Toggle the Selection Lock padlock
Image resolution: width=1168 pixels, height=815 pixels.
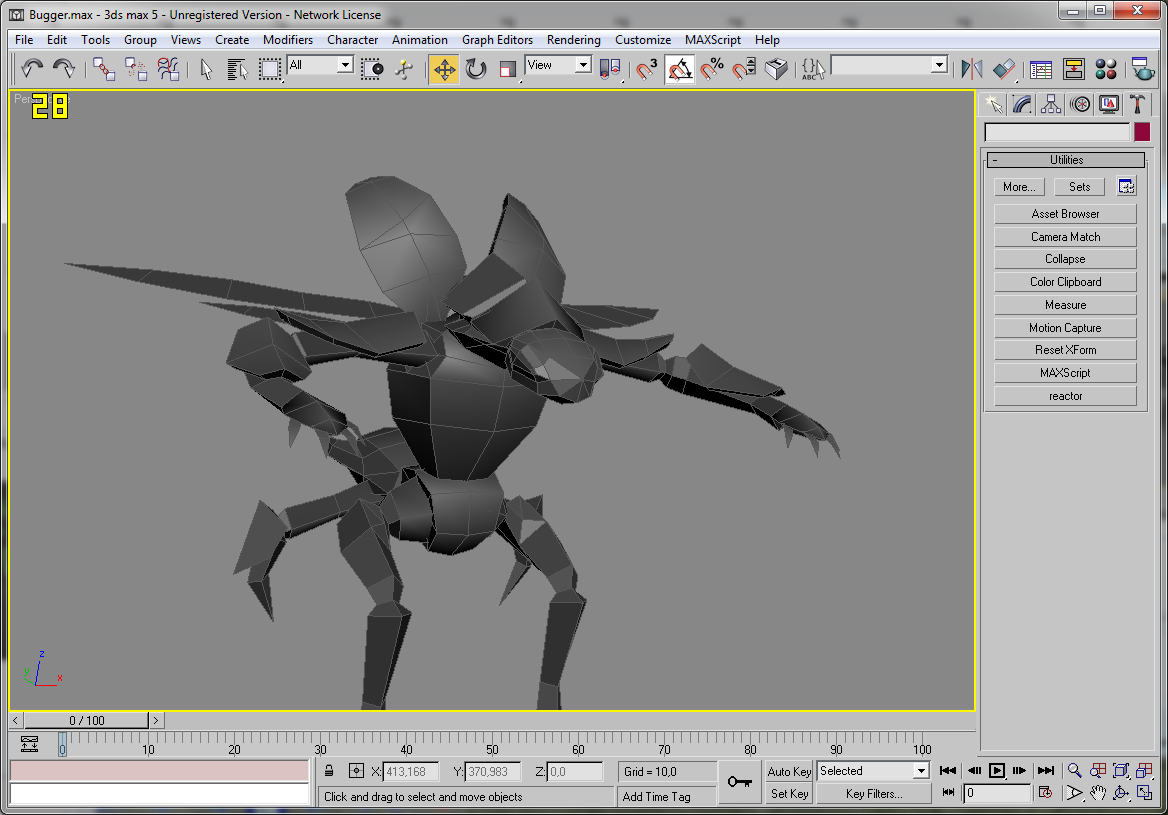pyautogui.click(x=329, y=772)
